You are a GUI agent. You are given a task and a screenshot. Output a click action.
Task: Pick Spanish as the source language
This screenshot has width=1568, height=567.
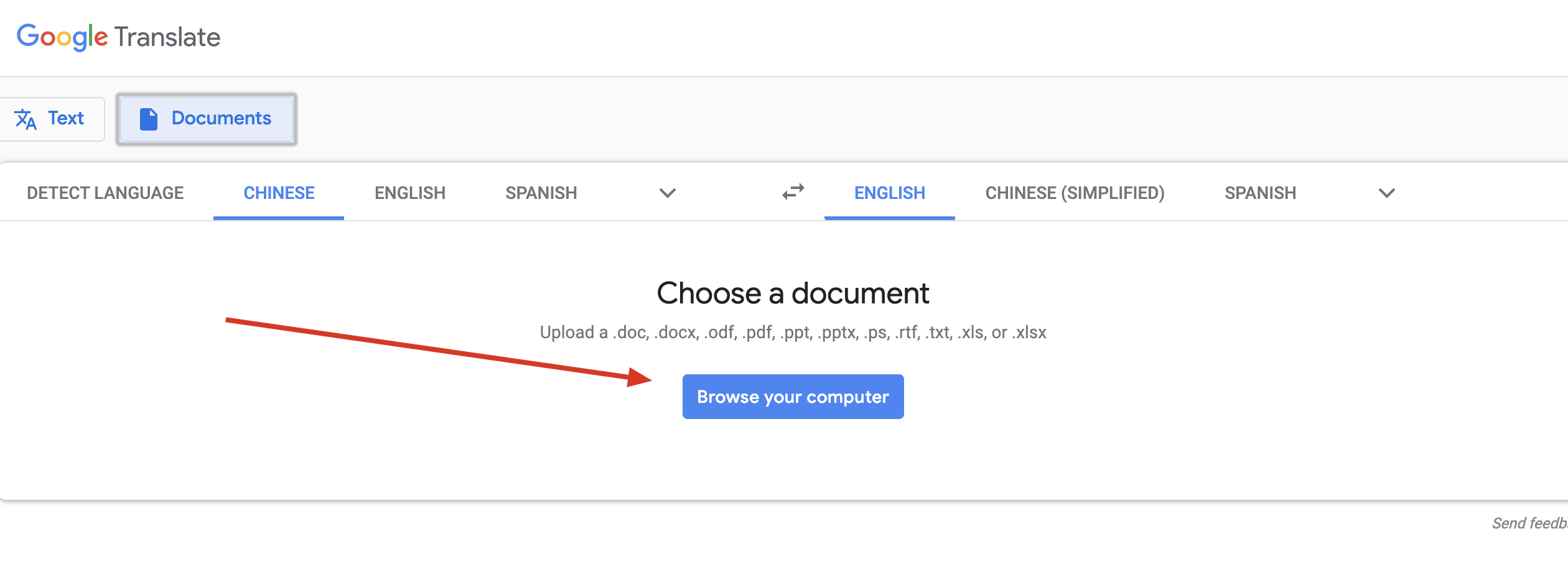[x=541, y=193]
